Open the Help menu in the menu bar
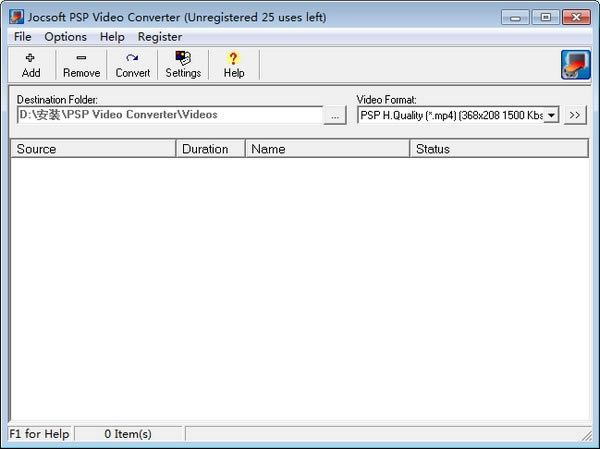 112,37
